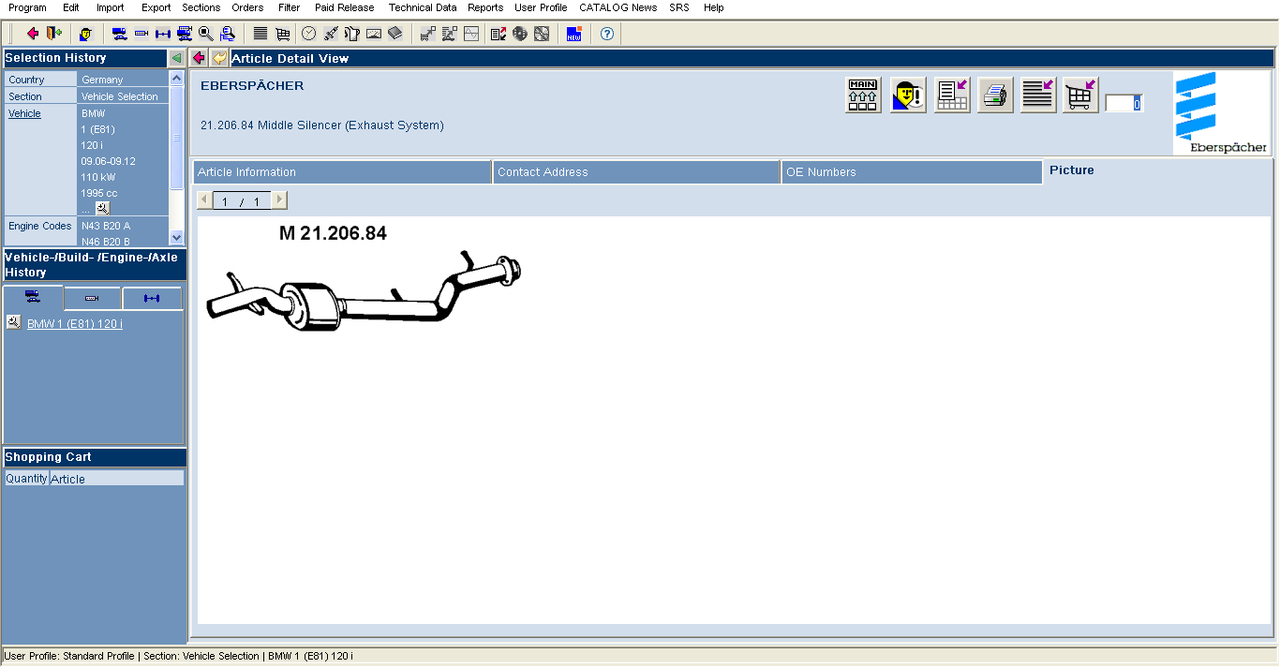Click the Selection History scroll down arrow

click(x=177, y=238)
